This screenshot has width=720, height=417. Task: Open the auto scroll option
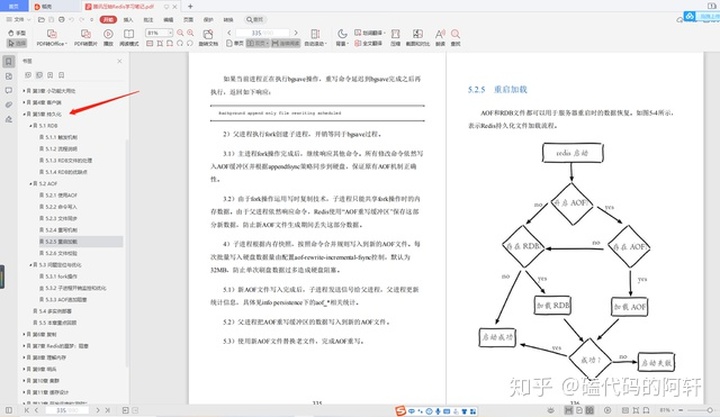point(315,37)
